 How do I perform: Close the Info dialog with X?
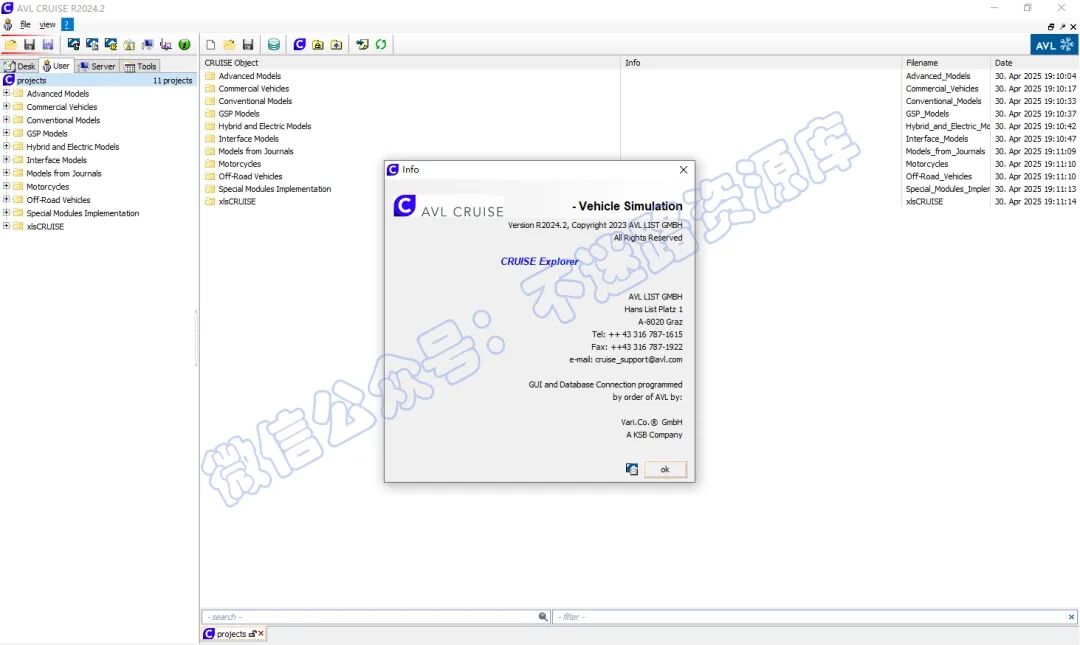[683, 170]
